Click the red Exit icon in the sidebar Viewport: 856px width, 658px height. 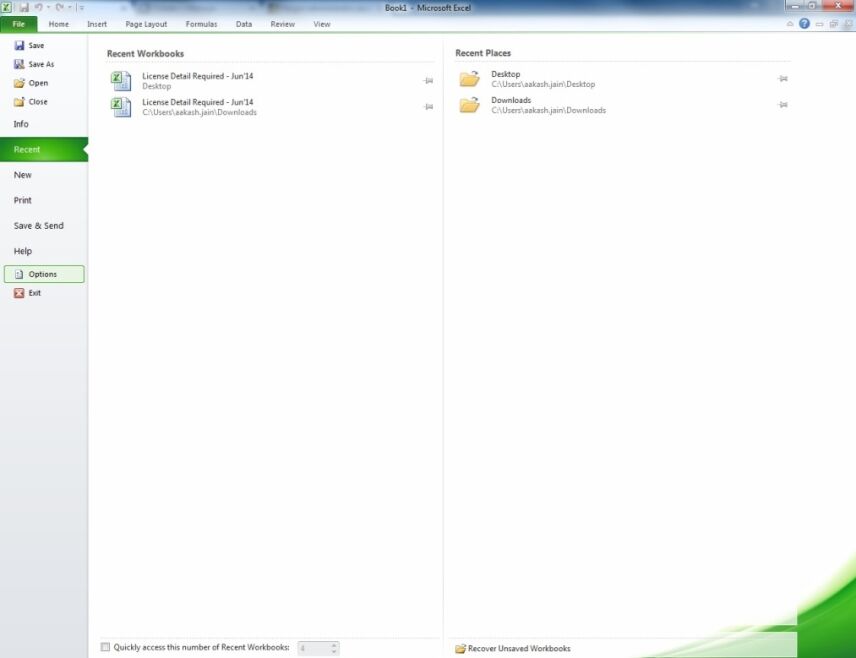point(20,292)
